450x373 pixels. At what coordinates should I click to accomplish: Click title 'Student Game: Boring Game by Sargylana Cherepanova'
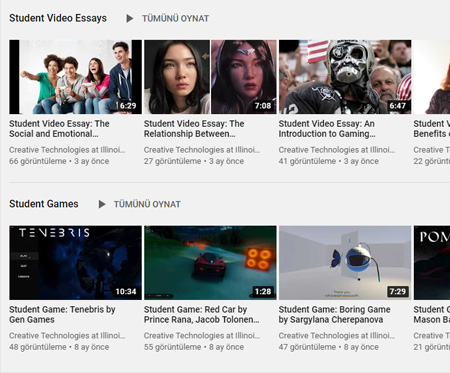pos(335,314)
